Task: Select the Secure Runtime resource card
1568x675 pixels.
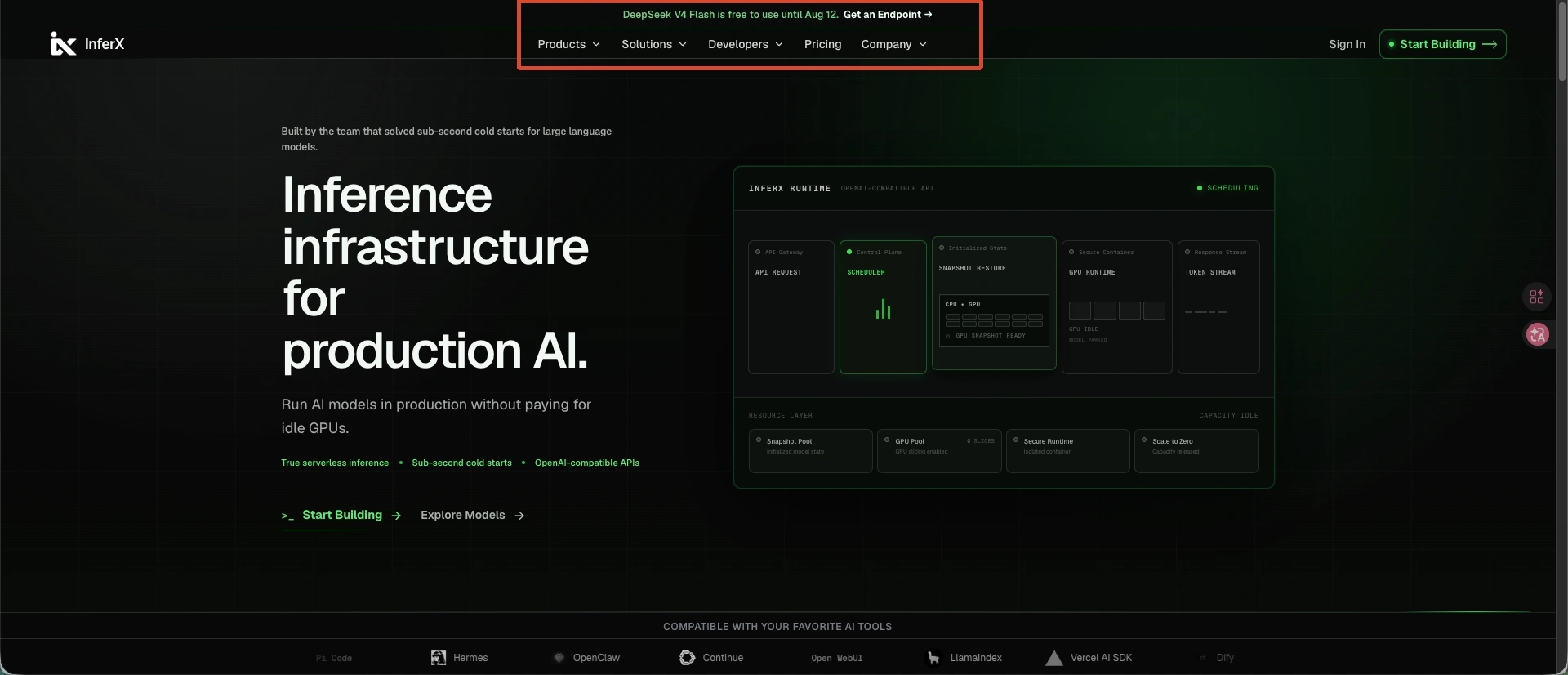Action: click(1068, 451)
